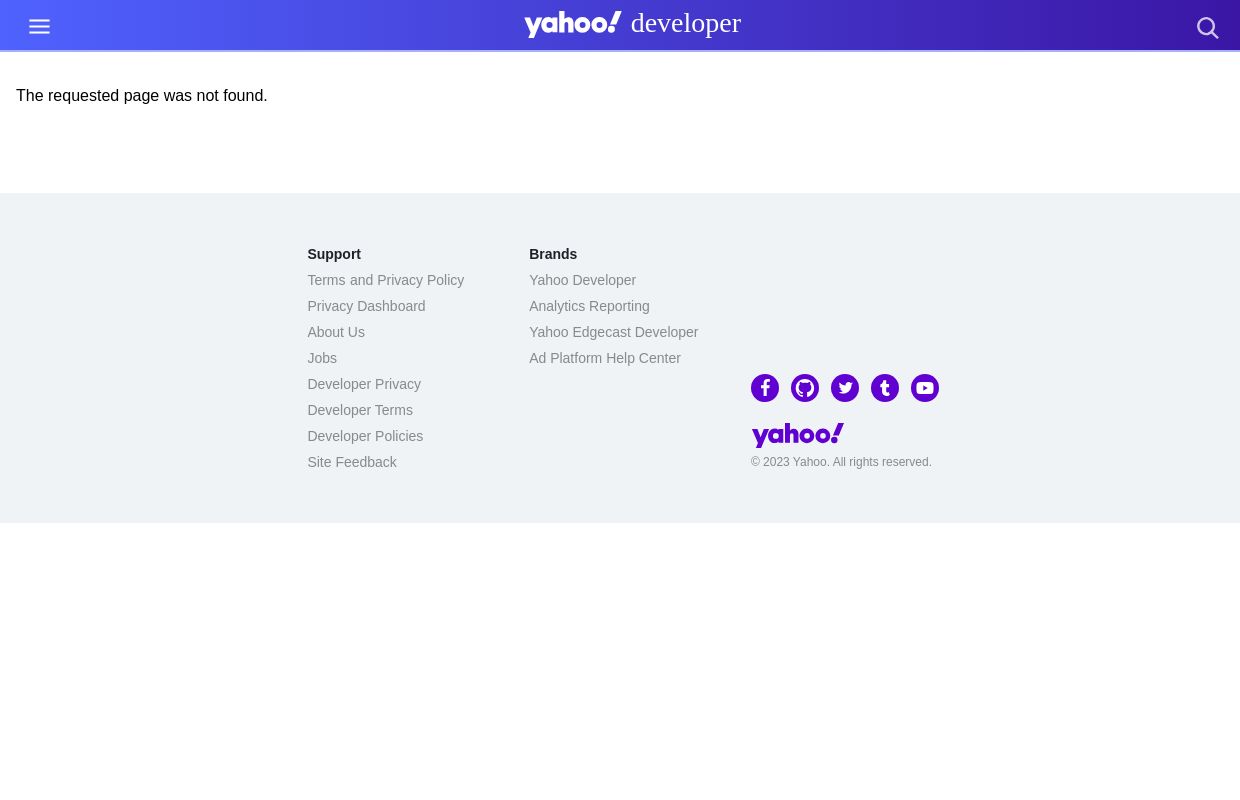Screen dimensions: 1240x800
Task: Open Developer Privacy link
Action: click(364, 384)
